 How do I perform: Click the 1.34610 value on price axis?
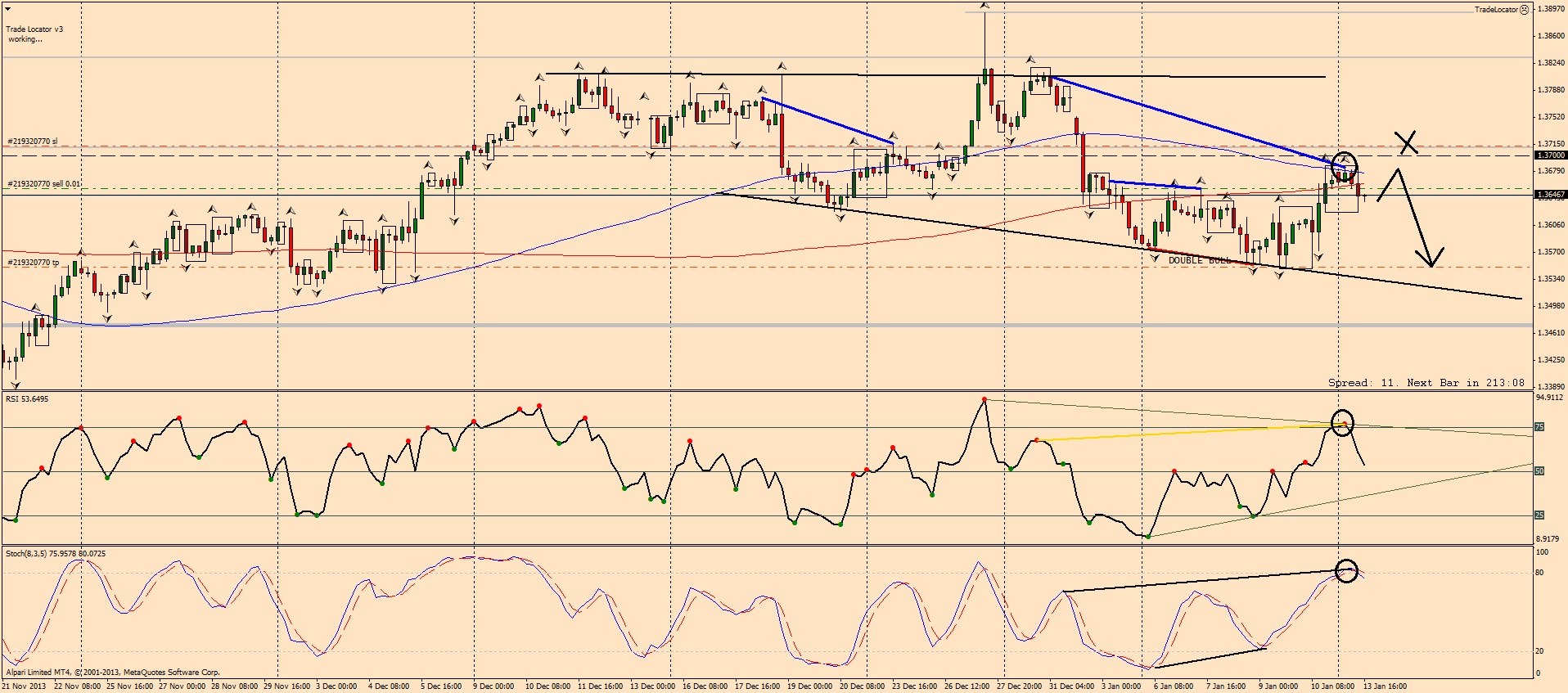click(1552, 333)
